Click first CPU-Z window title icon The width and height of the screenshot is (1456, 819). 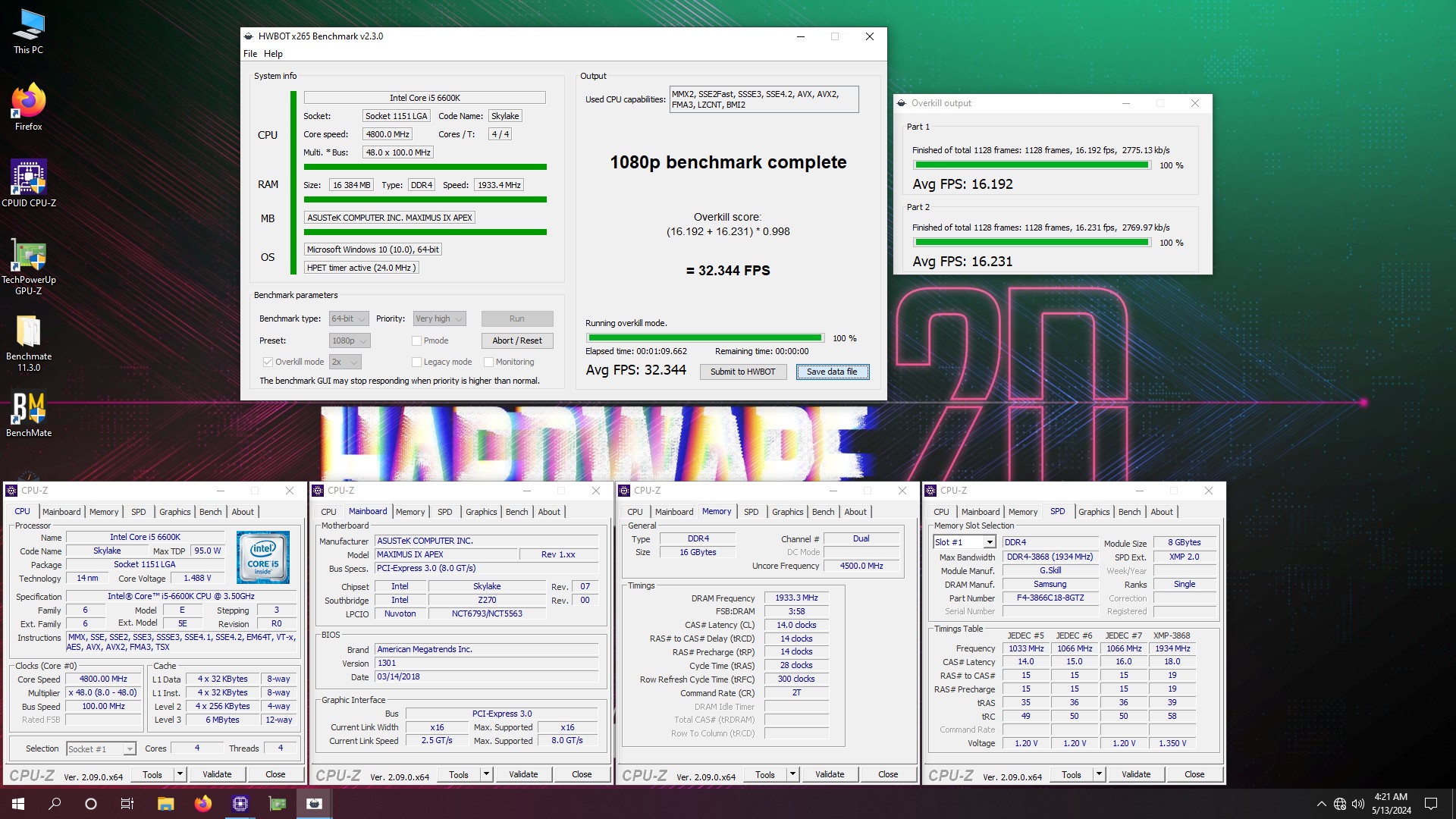pos(11,491)
